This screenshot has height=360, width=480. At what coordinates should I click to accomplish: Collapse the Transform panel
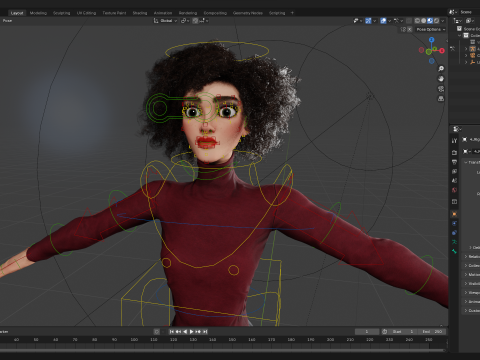click(x=466, y=162)
